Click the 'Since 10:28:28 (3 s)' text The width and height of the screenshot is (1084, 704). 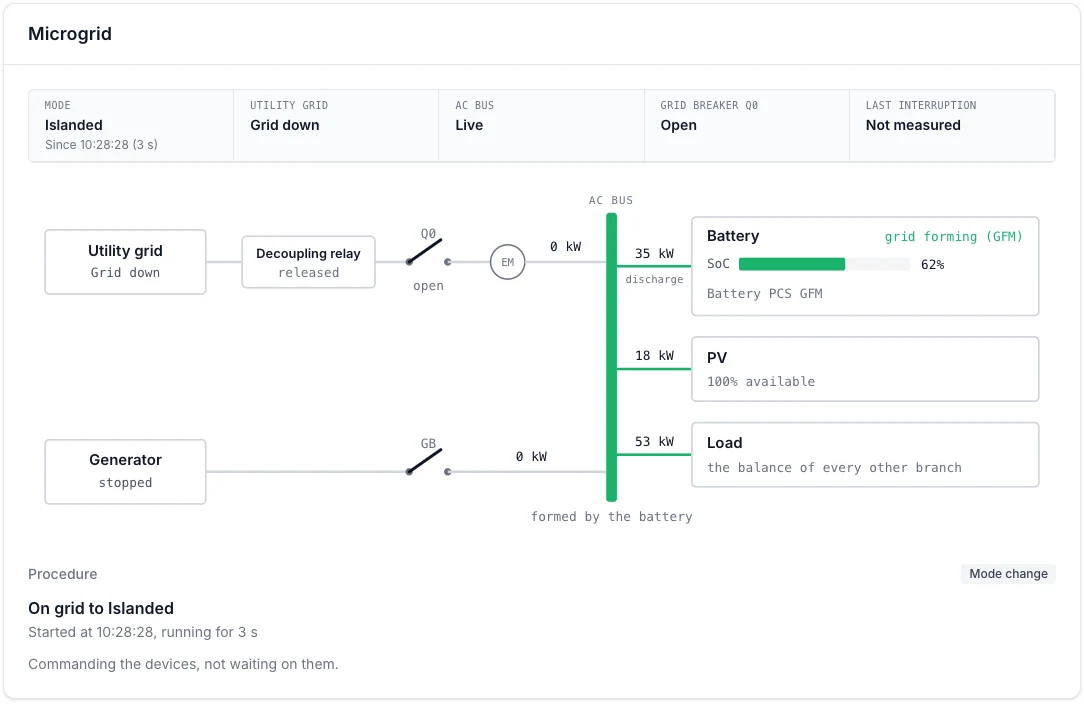point(101,145)
